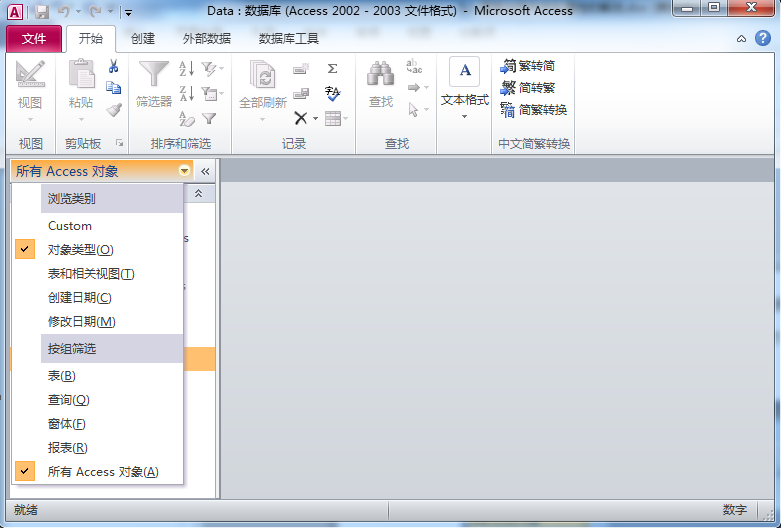
Task: Click the remove sort icon
Action: (187, 119)
